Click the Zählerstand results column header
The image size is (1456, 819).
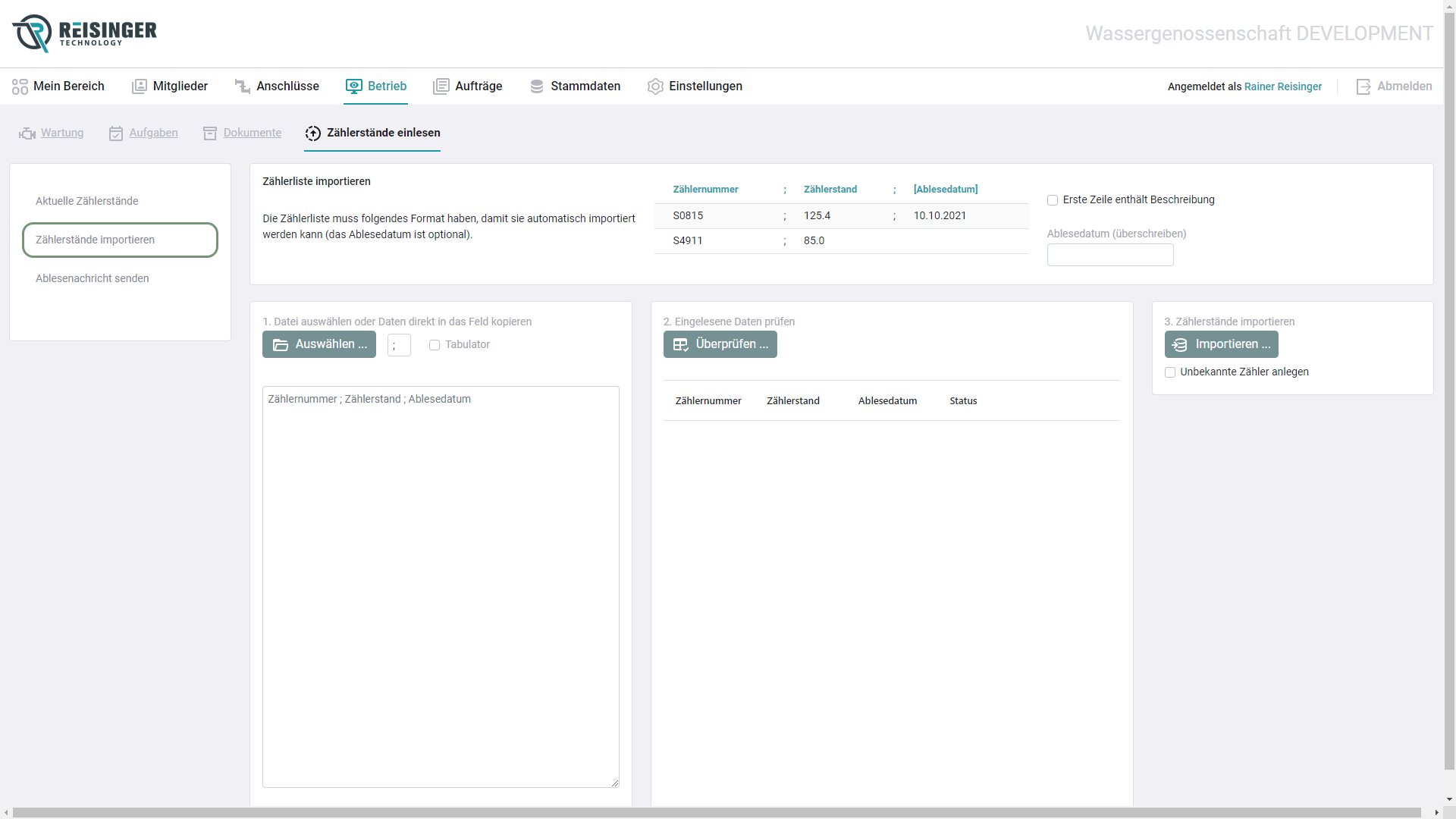[793, 401]
